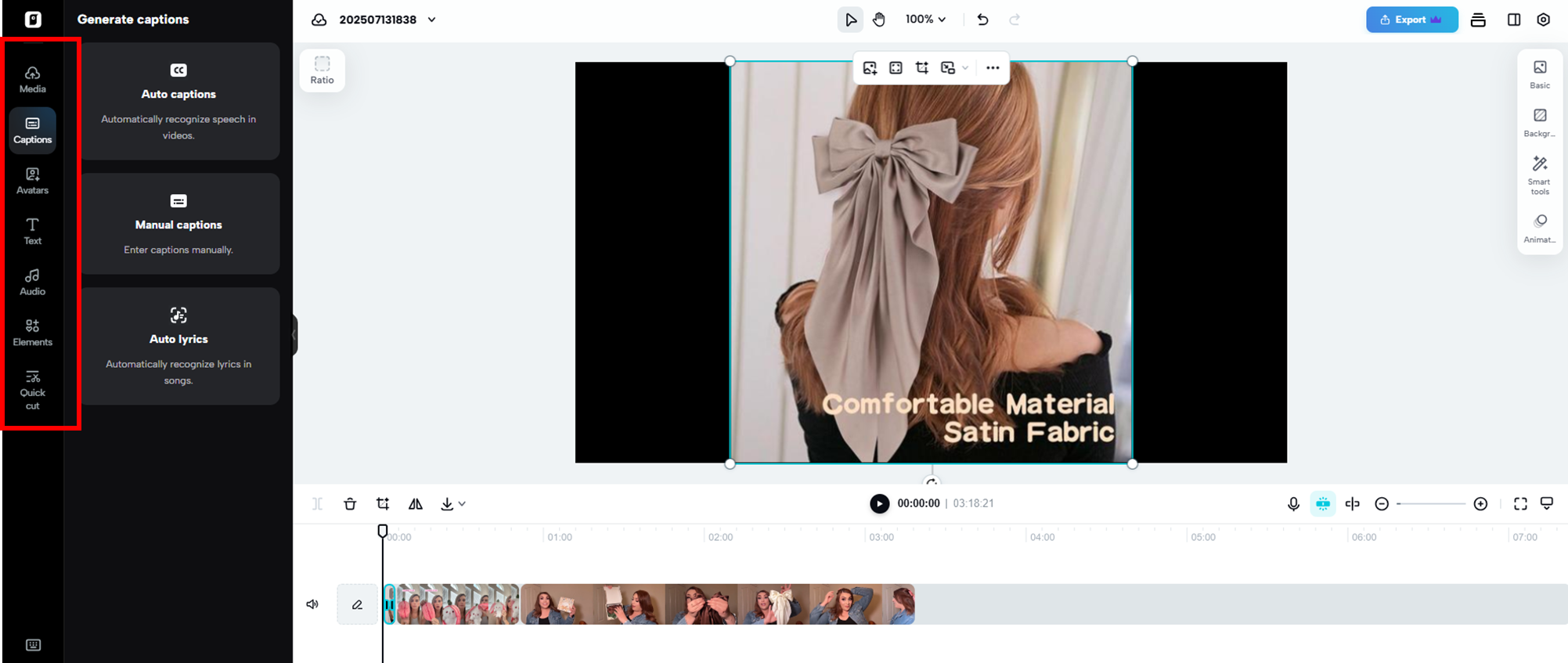Click the project name 202507131838
Viewport: 1568px width, 663px height.
tap(377, 20)
